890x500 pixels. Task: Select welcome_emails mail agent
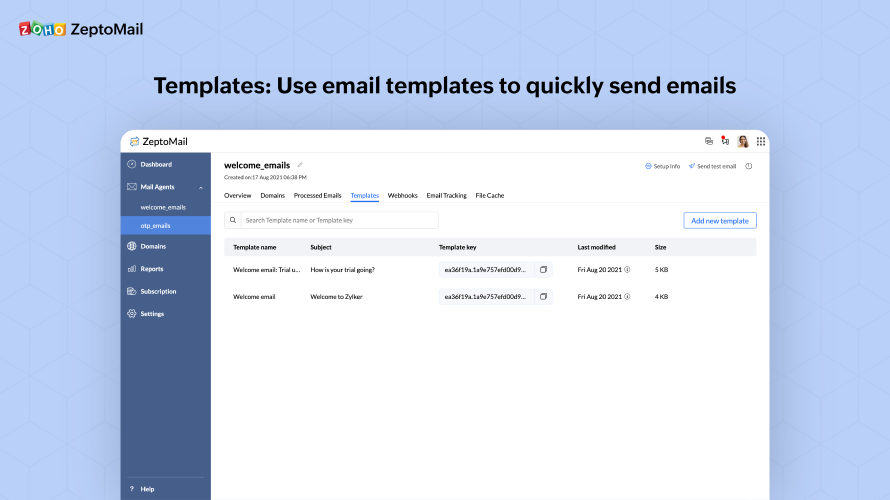(x=163, y=207)
